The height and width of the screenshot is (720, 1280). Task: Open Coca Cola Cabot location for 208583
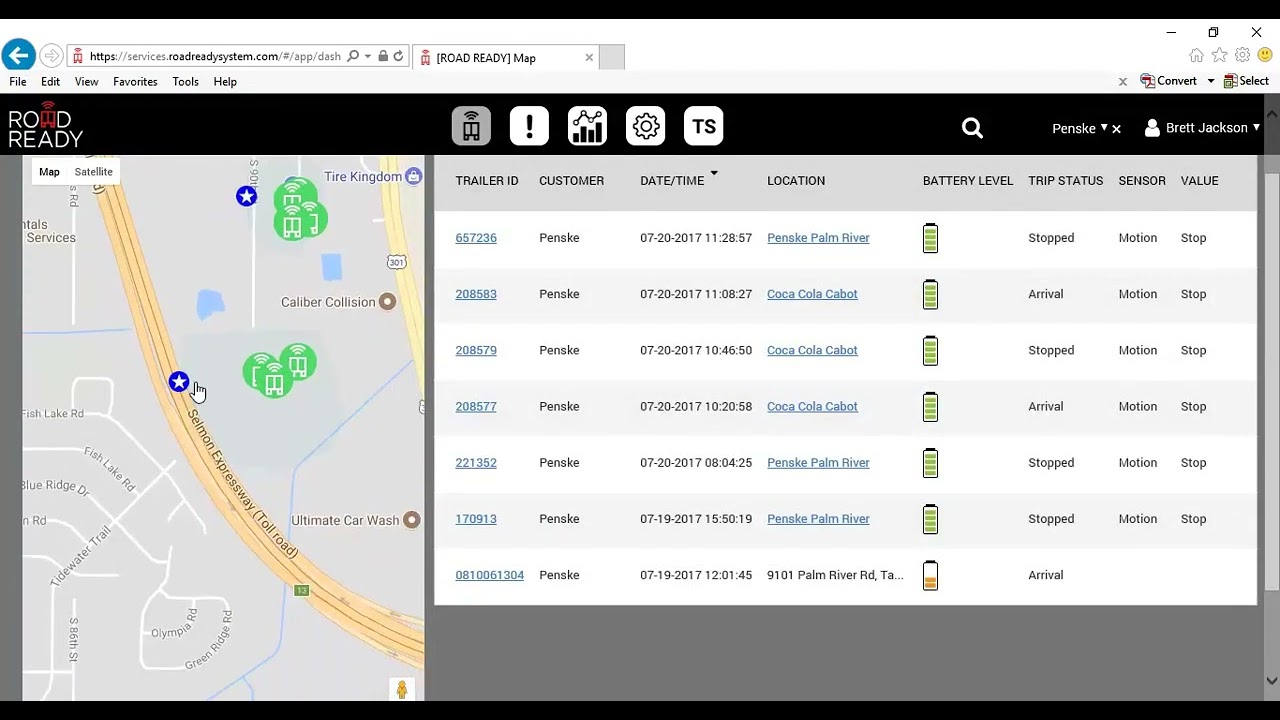[x=812, y=294]
